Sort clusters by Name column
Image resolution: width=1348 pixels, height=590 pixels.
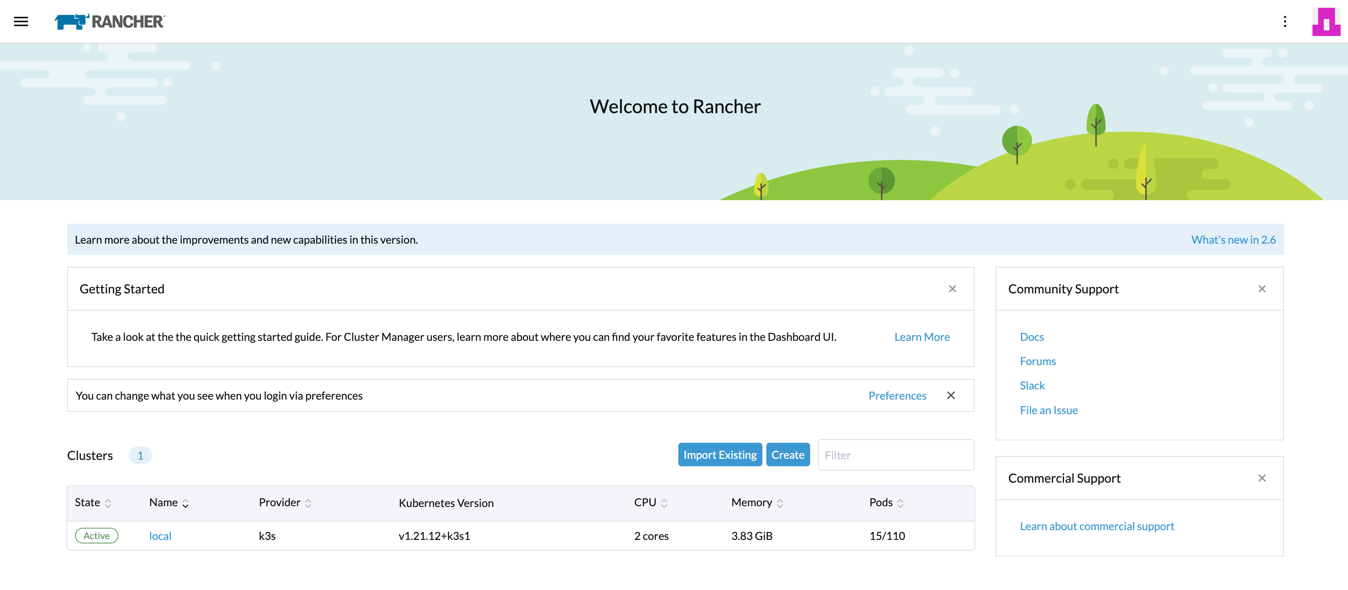click(x=169, y=503)
